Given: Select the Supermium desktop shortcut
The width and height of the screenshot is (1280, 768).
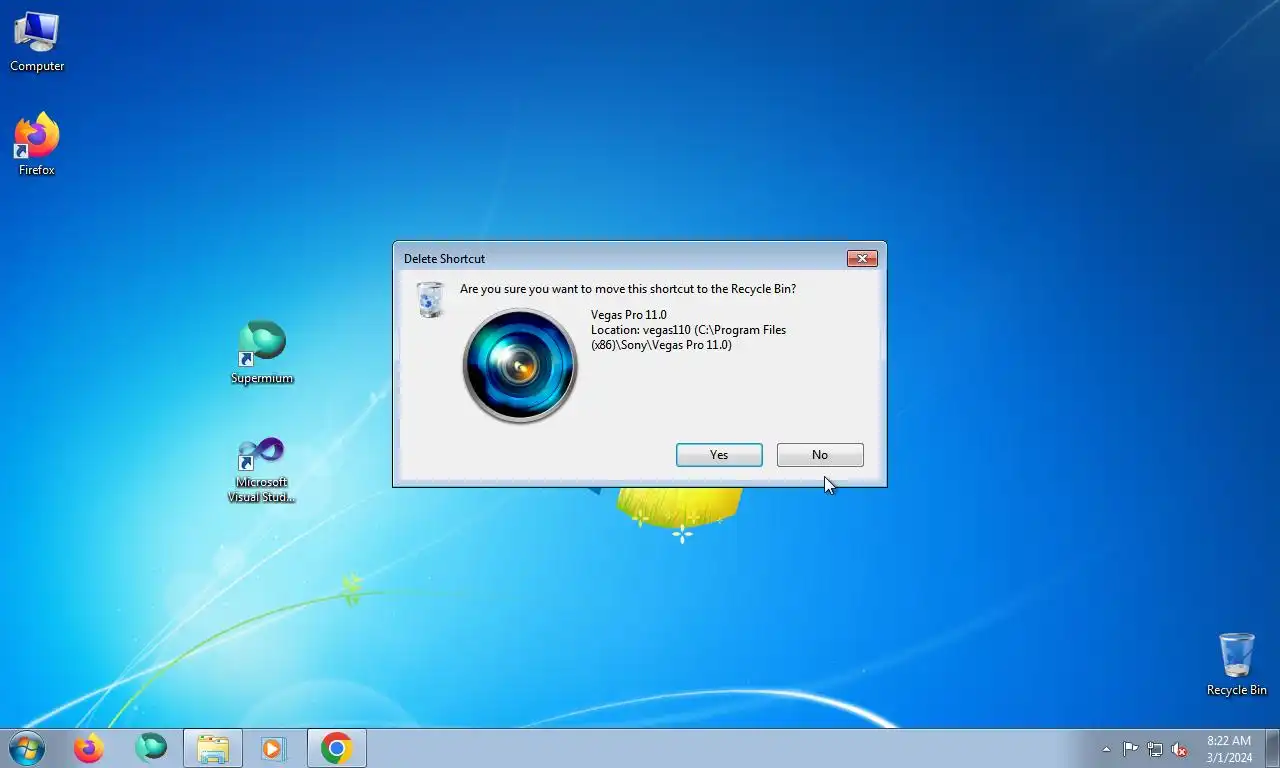Looking at the screenshot, I should pyautogui.click(x=262, y=352).
